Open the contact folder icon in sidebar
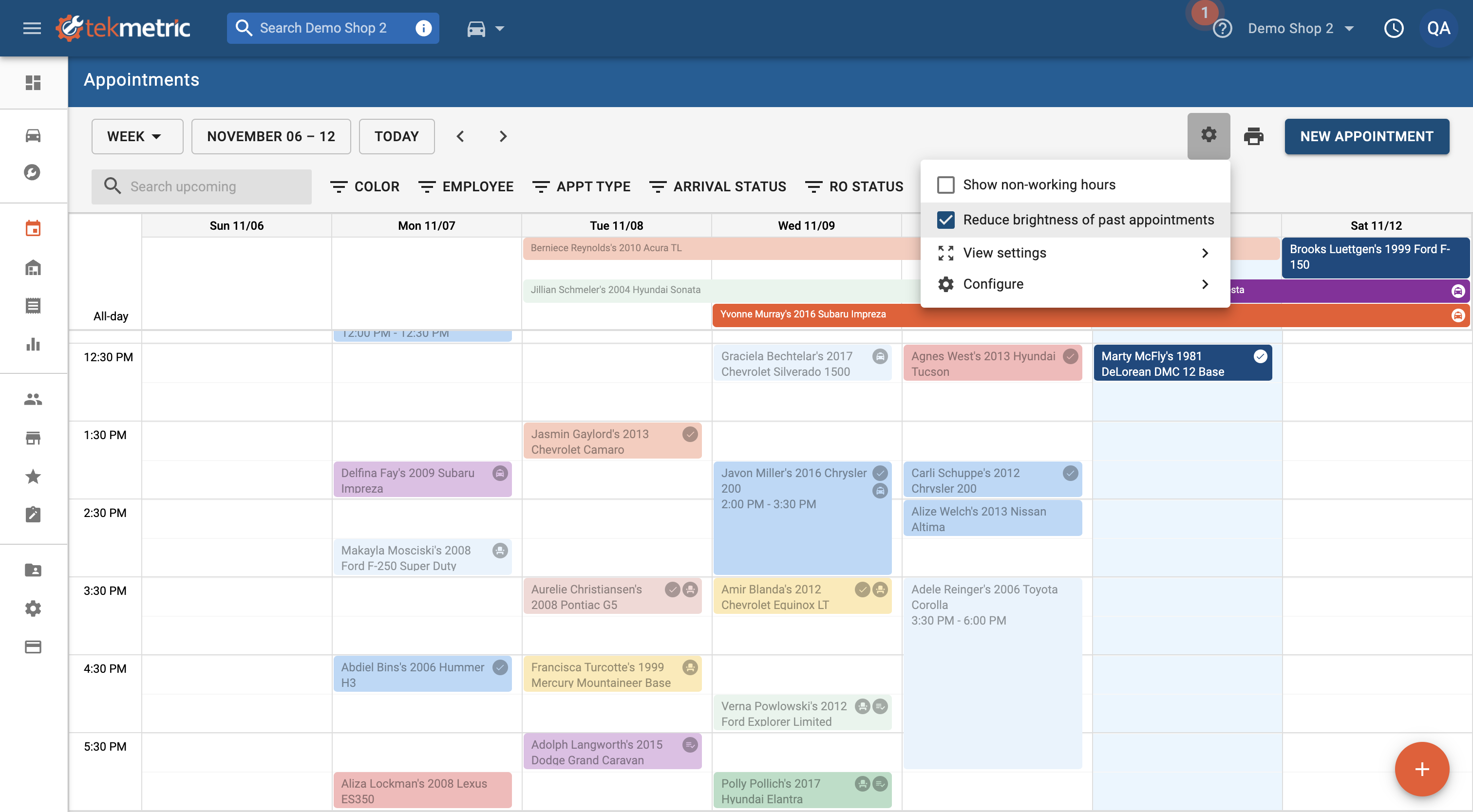 (33, 570)
